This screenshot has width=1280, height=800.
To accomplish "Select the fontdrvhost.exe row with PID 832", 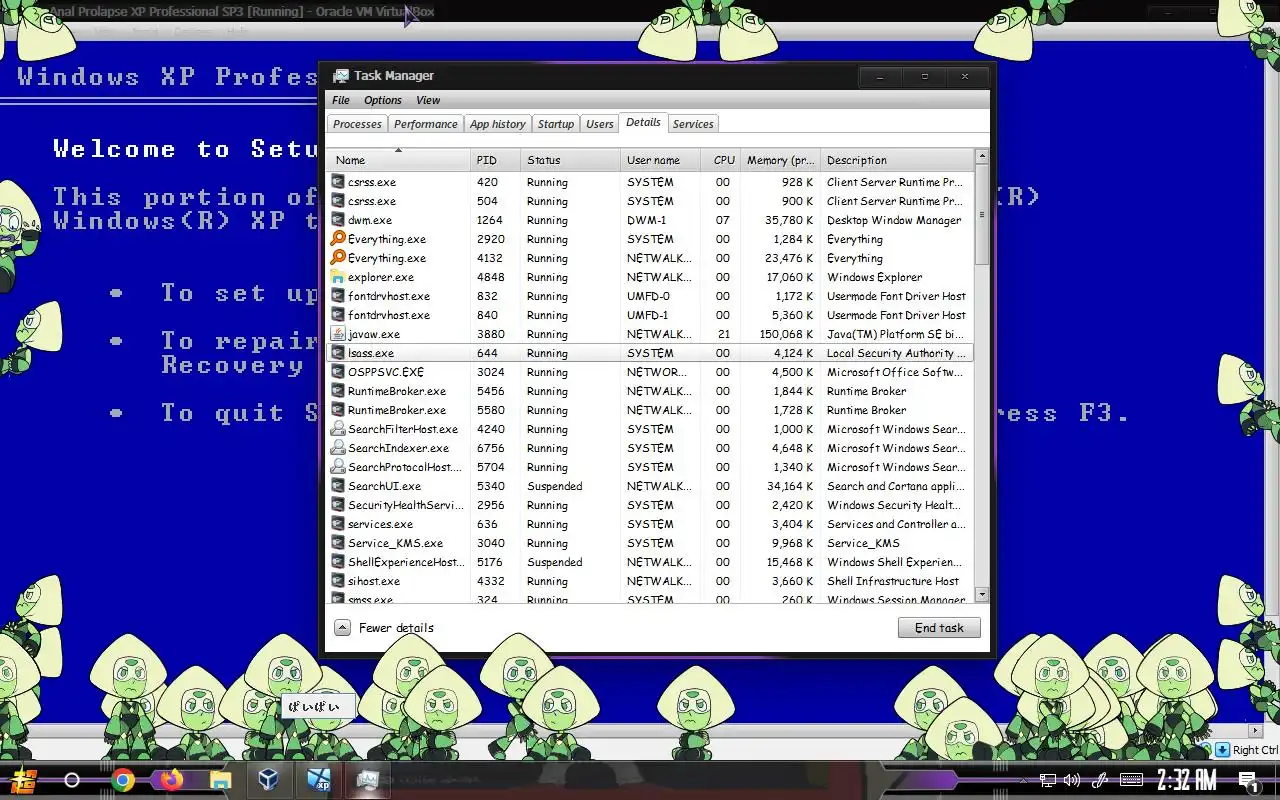I will (x=650, y=296).
